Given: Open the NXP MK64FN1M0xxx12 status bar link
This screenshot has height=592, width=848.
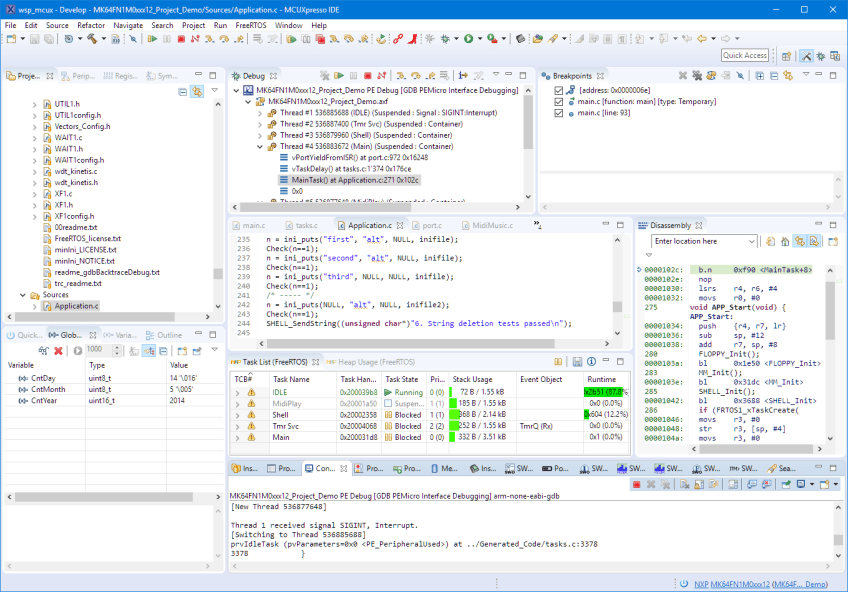Looking at the screenshot, I should pyautogui.click(x=730, y=583).
